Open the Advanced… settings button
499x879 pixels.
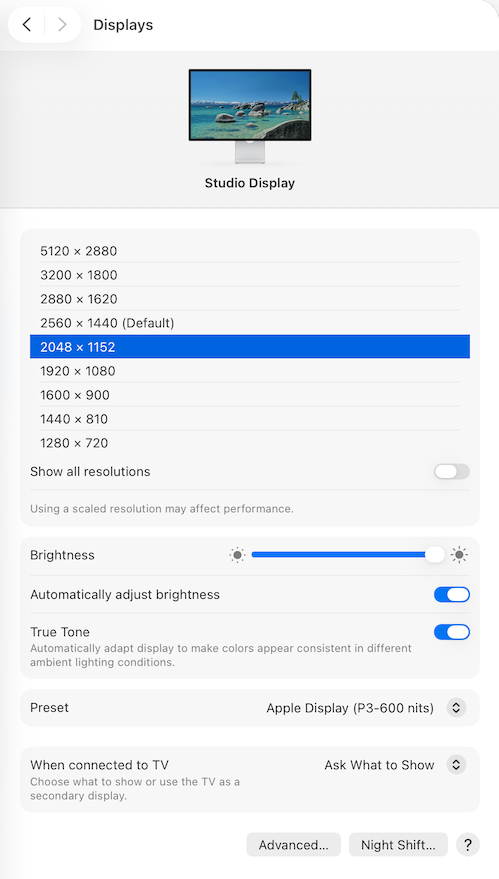point(293,845)
